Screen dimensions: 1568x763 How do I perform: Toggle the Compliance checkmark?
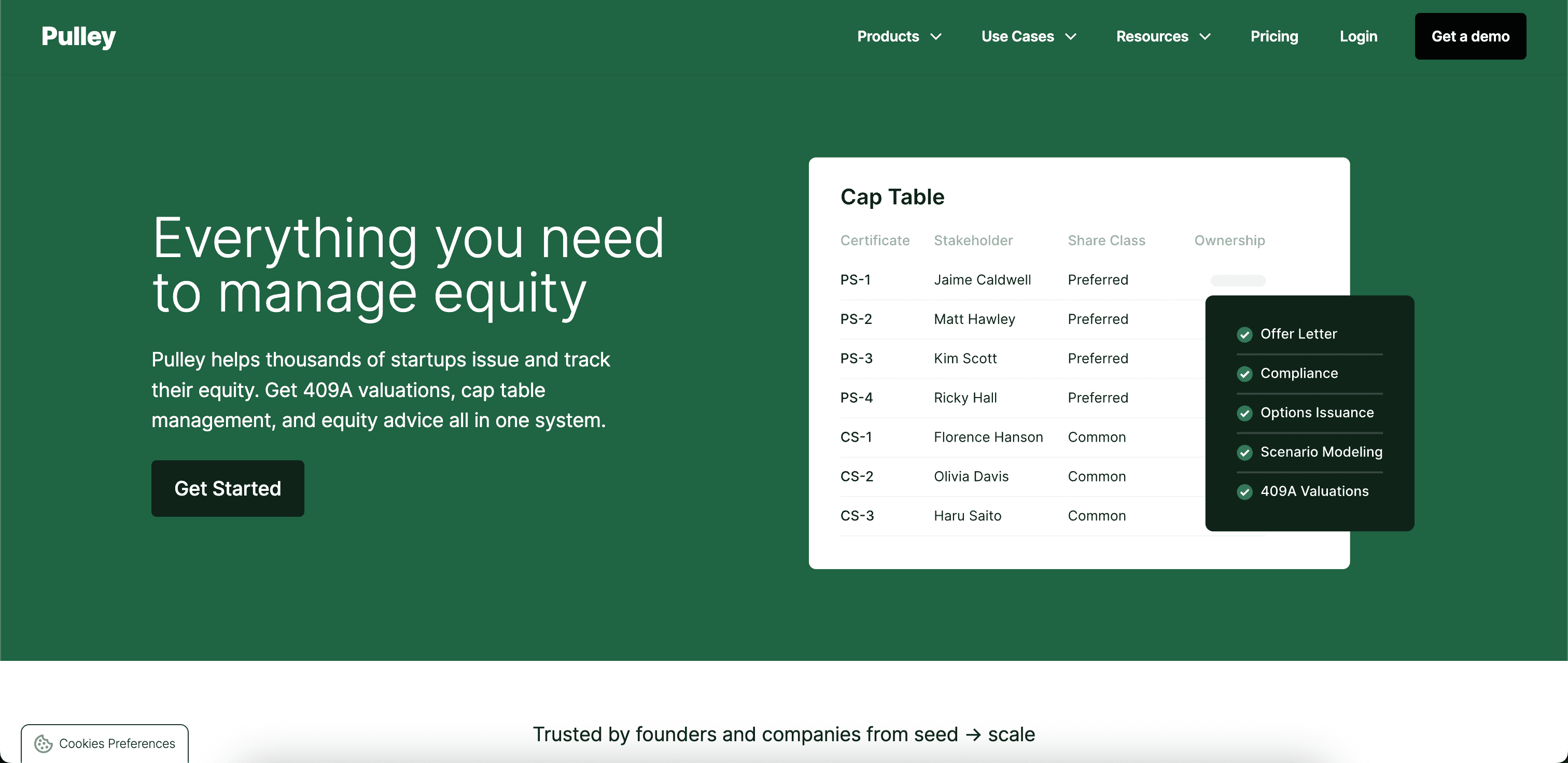[x=1245, y=374]
